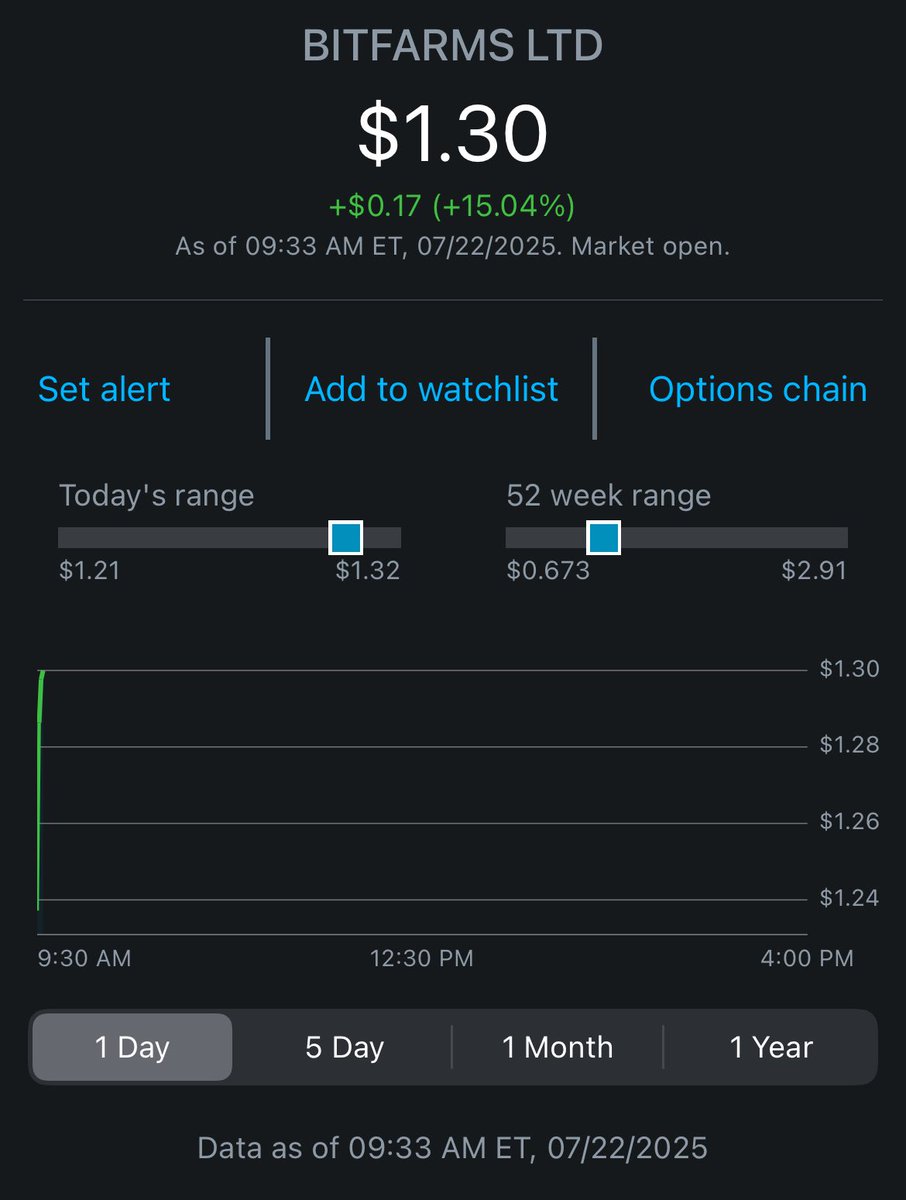This screenshot has width=906, height=1200.
Task: Click the 9:30 AM time axis label
Action: tap(84, 958)
